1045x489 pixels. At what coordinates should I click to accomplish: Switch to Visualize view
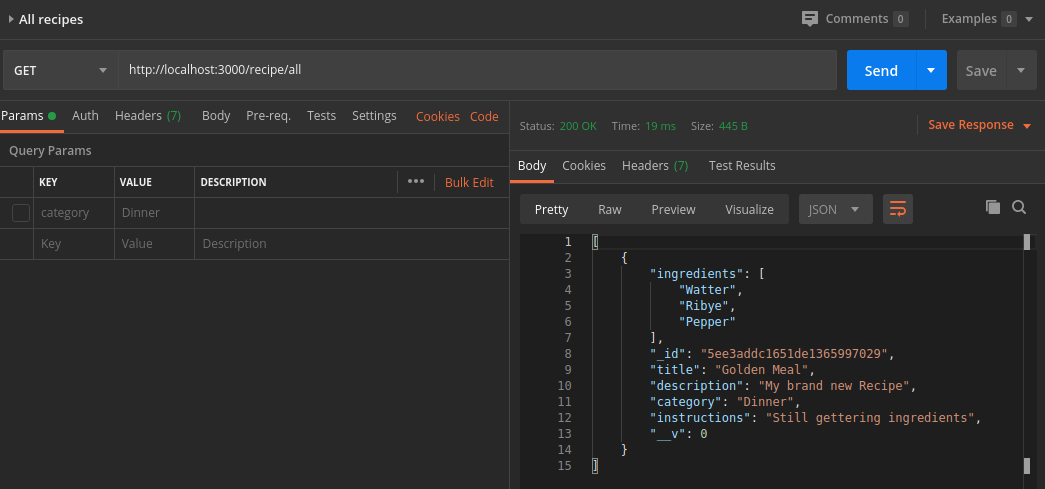point(749,209)
